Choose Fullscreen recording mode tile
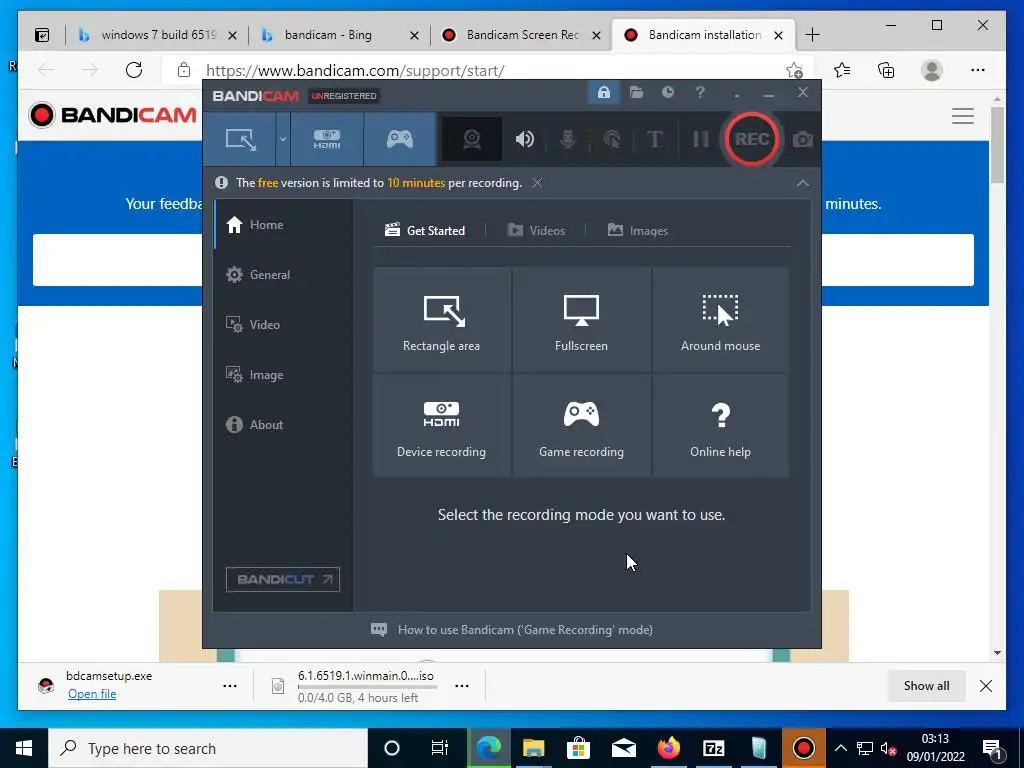 click(x=581, y=319)
